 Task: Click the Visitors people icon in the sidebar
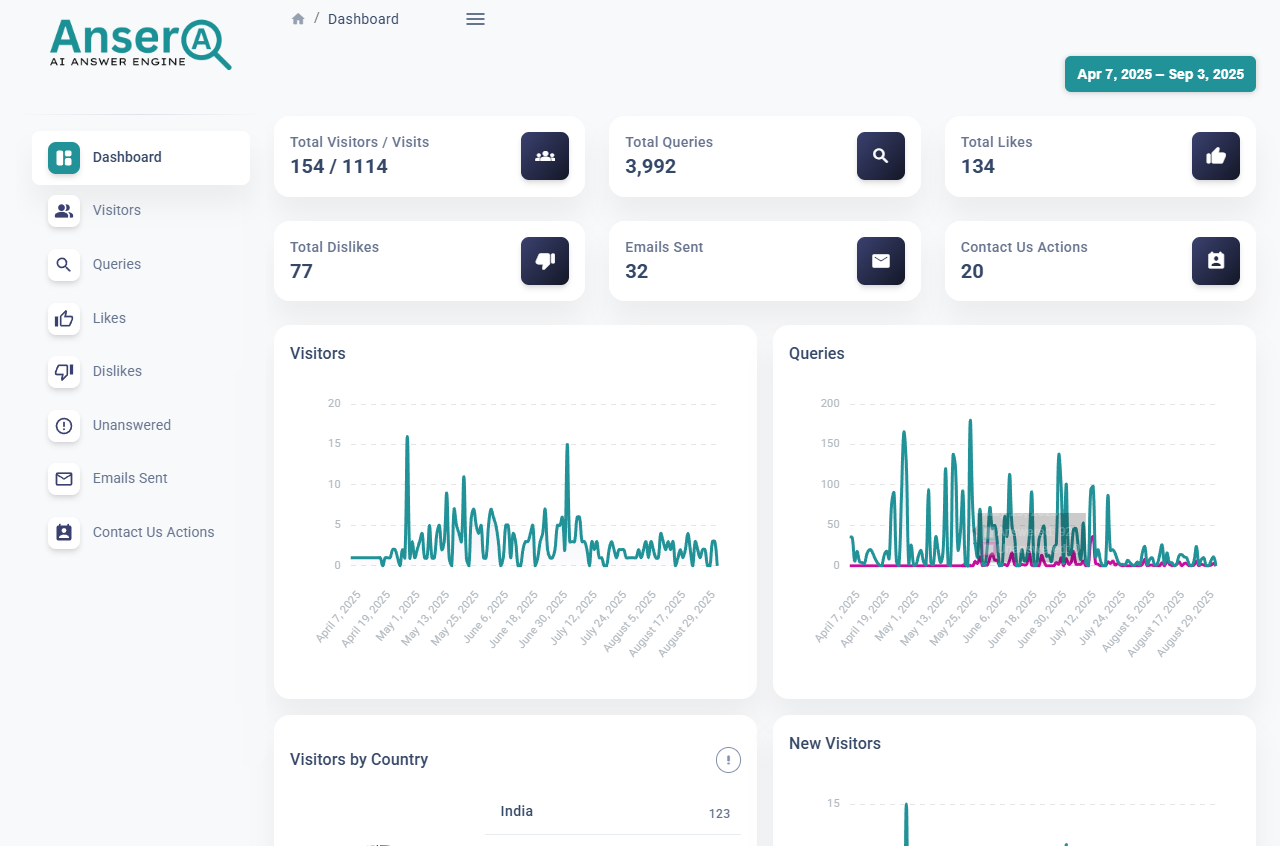[63, 211]
